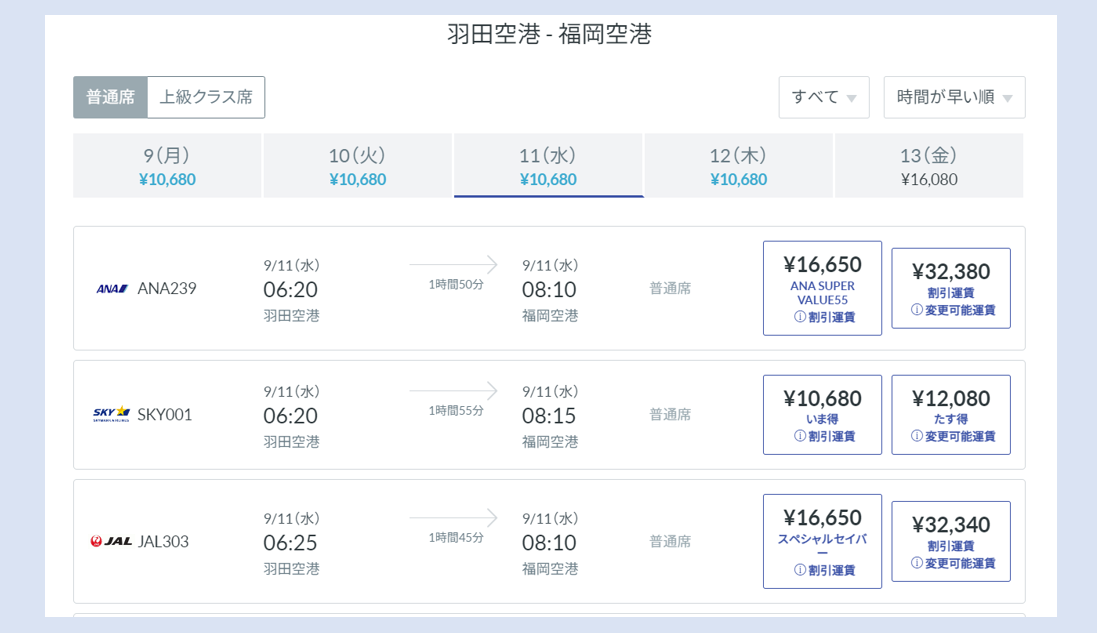Open the 時間が早い順 sort dropdown
1097x633 pixels.
953,97
